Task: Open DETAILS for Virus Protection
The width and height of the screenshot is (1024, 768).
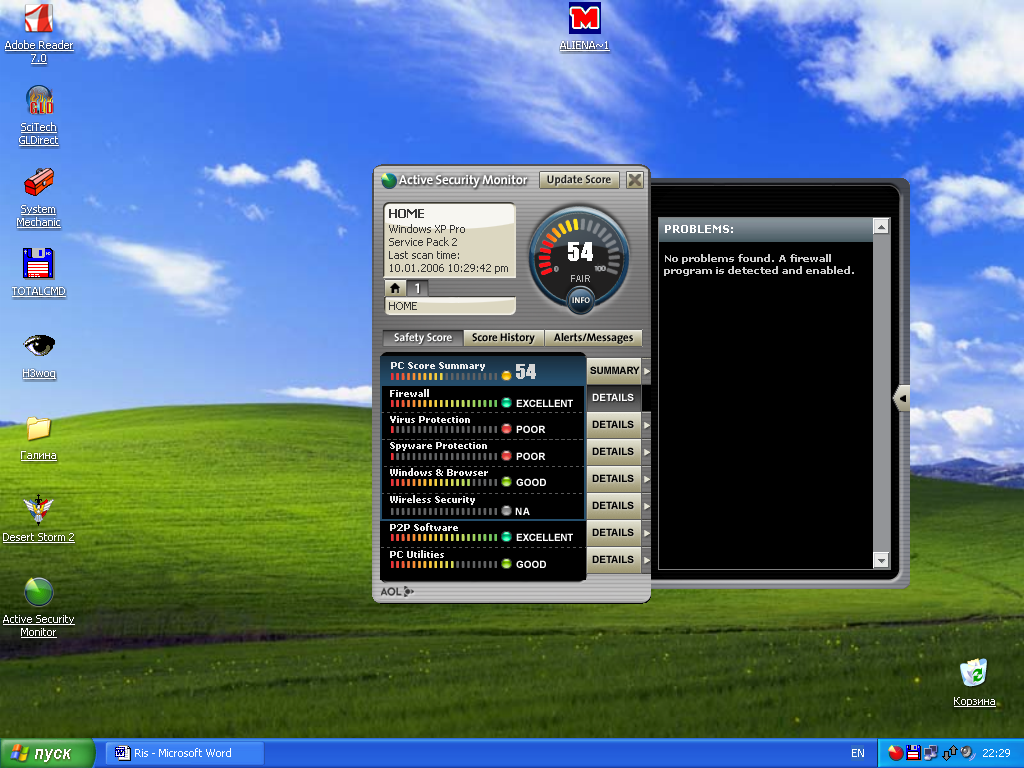Action: coord(613,424)
